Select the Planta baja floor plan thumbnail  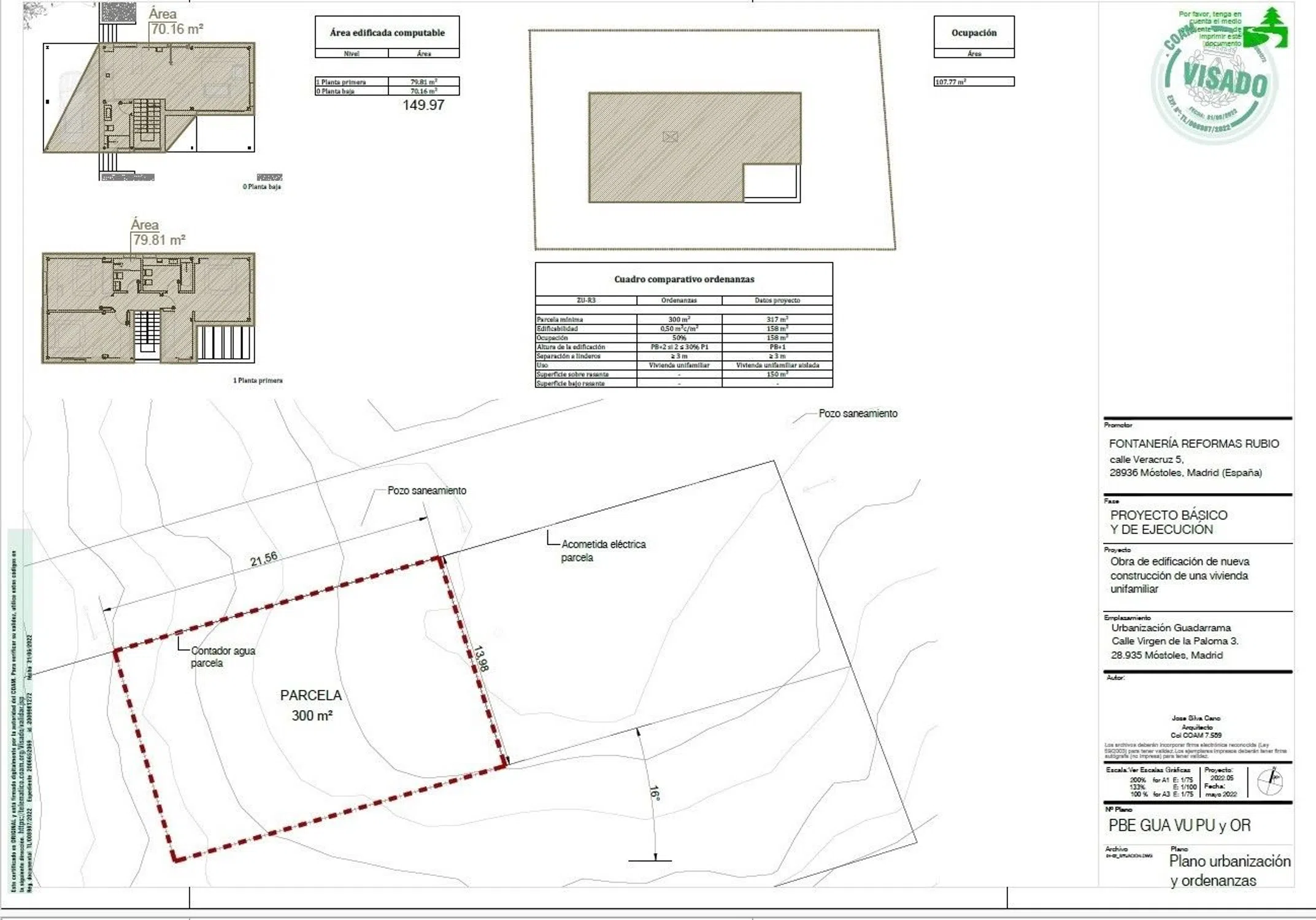tap(149, 97)
